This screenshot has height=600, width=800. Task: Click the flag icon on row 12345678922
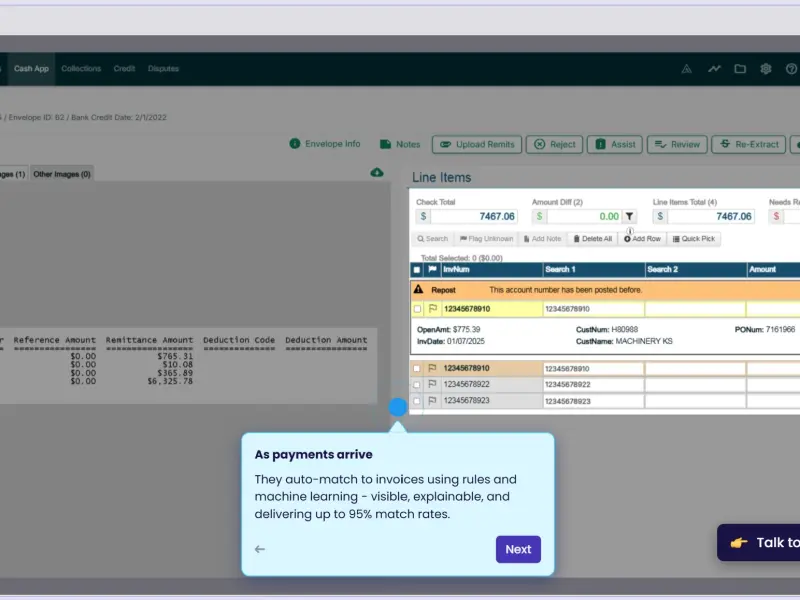[432, 384]
